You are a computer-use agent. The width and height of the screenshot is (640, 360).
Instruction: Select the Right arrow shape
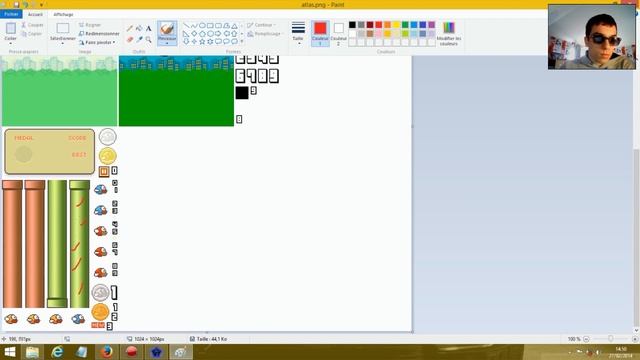click(218, 33)
